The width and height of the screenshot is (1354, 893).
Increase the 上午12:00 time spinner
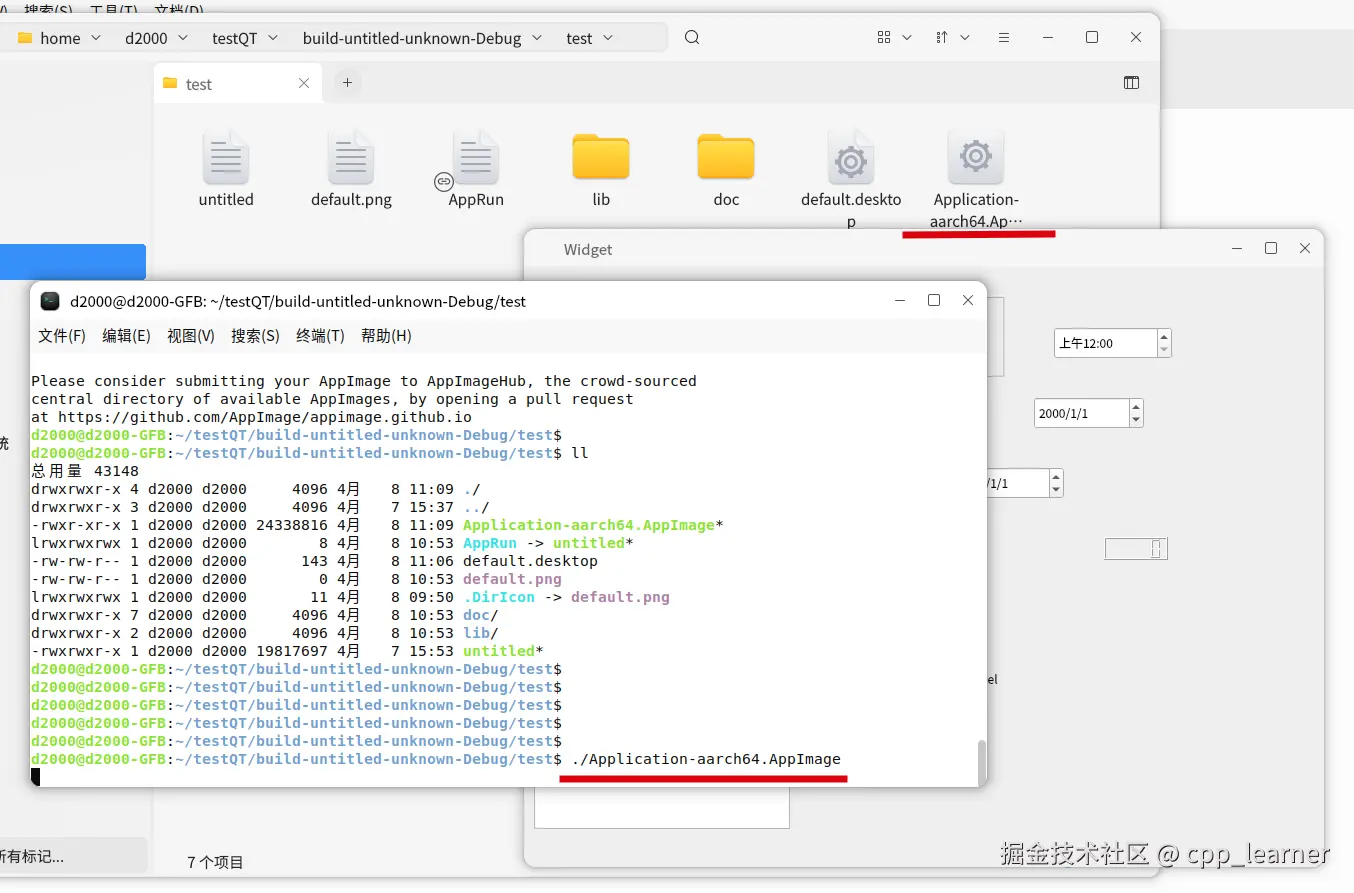pos(1164,336)
